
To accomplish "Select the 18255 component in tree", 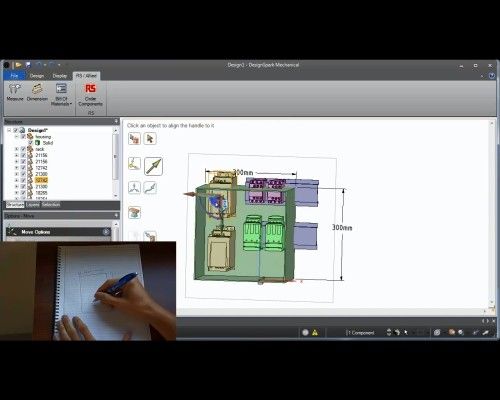I will pyautogui.click(x=41, y=193).
